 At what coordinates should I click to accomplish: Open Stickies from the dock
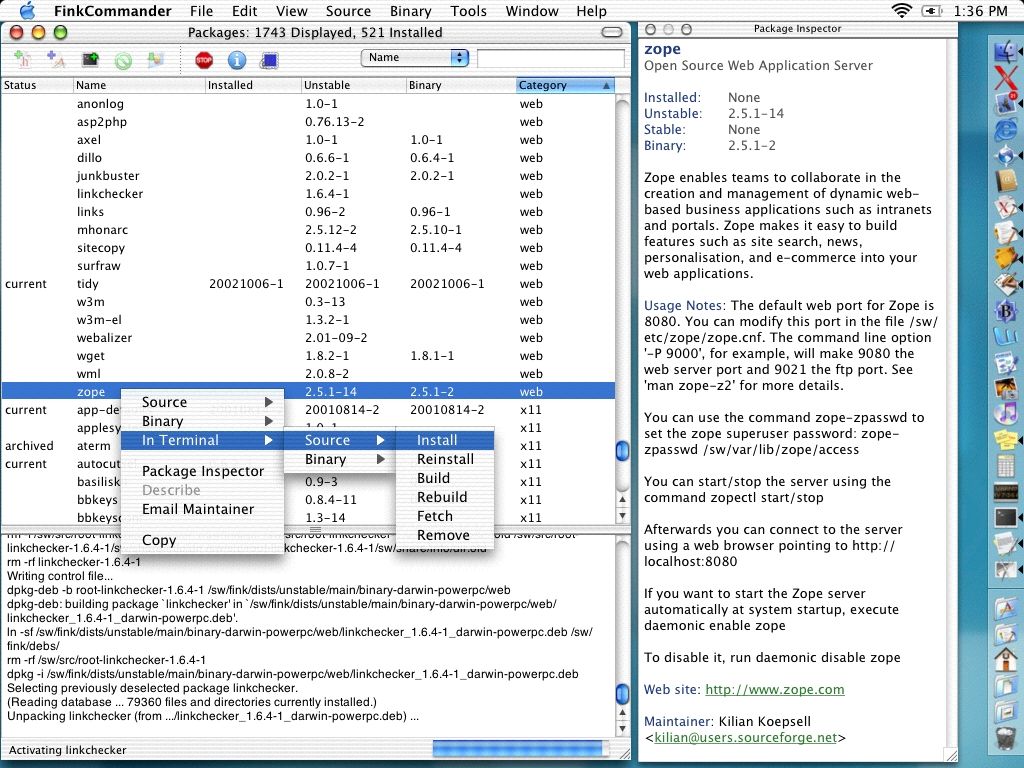[x=1006, y=439]
